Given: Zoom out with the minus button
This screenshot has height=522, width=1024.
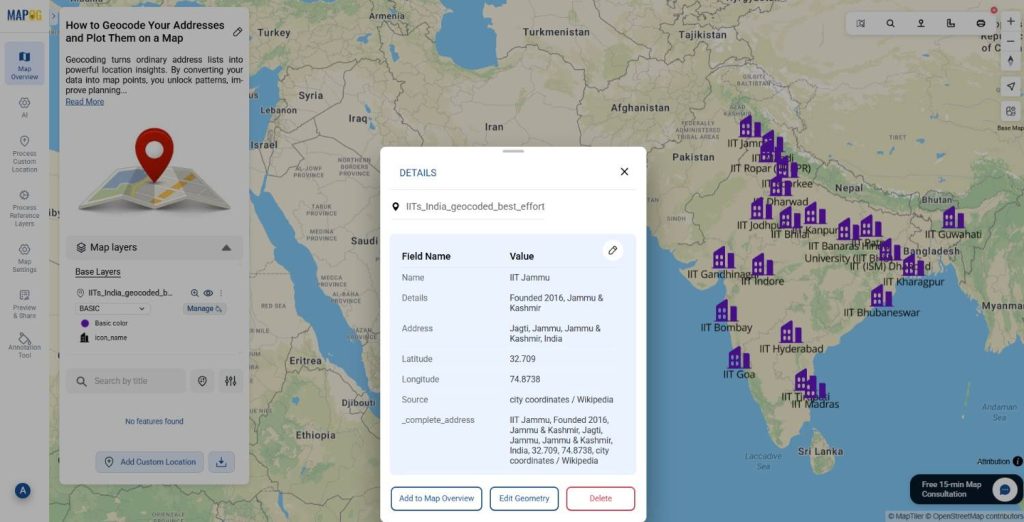Looking at the screenshot, I should point(1011,41).
